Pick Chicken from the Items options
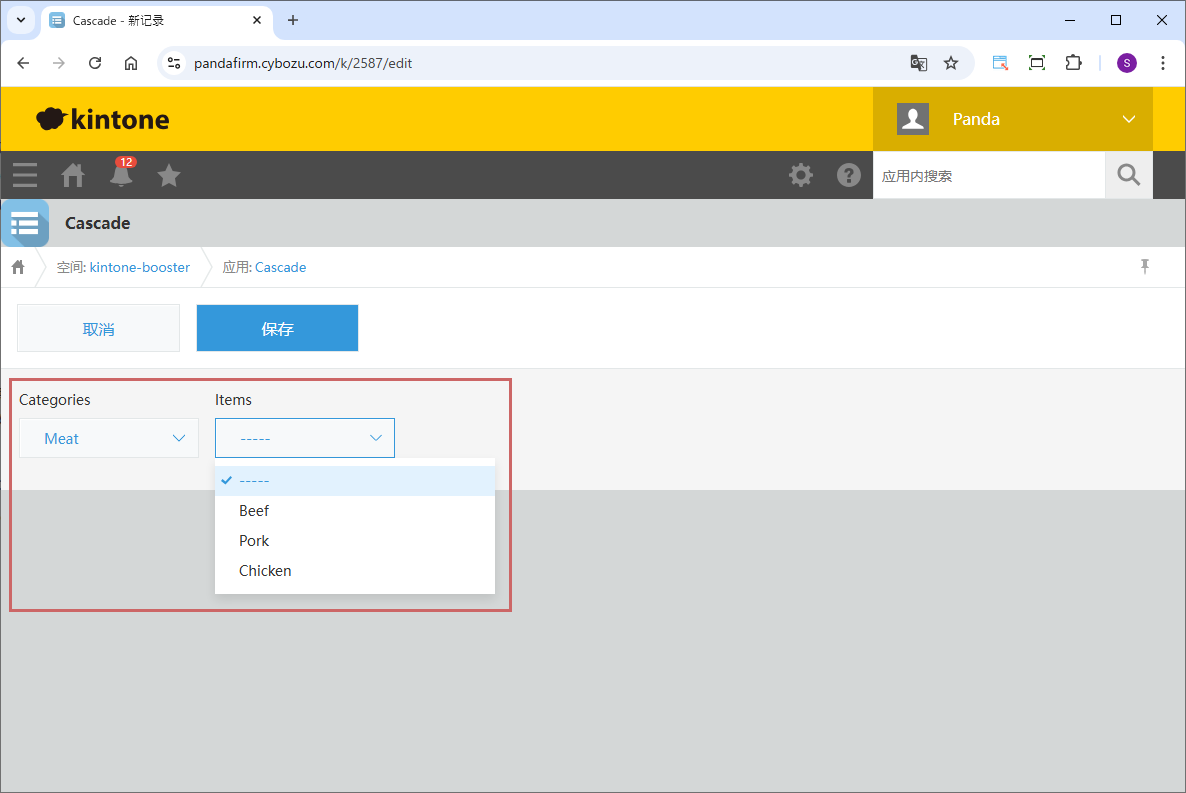This screenshot has width=1186, height=793. click(x=265, y=571)
